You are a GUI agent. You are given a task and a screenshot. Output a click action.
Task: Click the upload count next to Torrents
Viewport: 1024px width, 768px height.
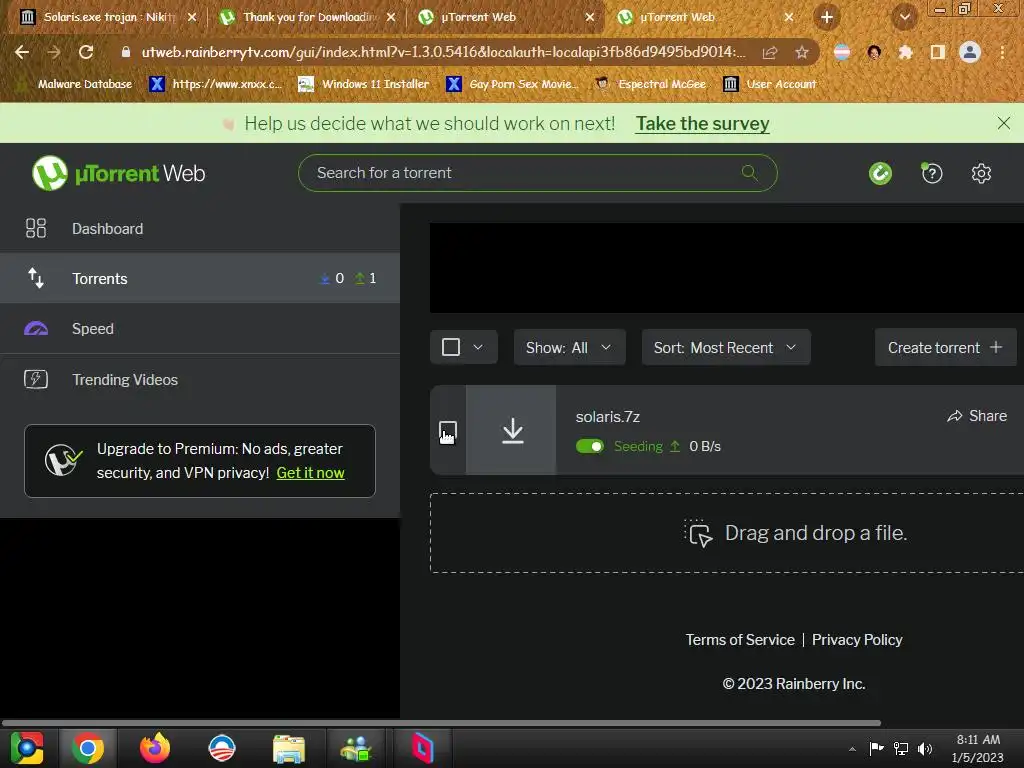point(365,278)
